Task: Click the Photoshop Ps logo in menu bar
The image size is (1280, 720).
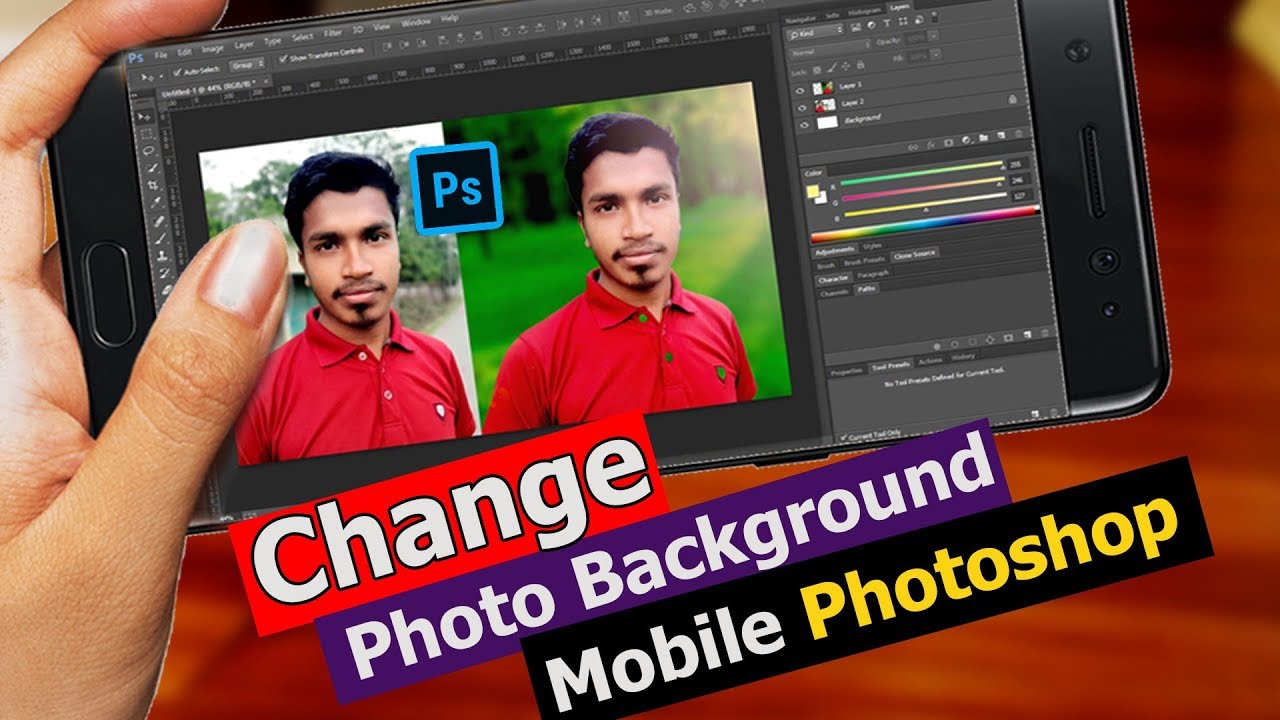Action: pos(136,58)
